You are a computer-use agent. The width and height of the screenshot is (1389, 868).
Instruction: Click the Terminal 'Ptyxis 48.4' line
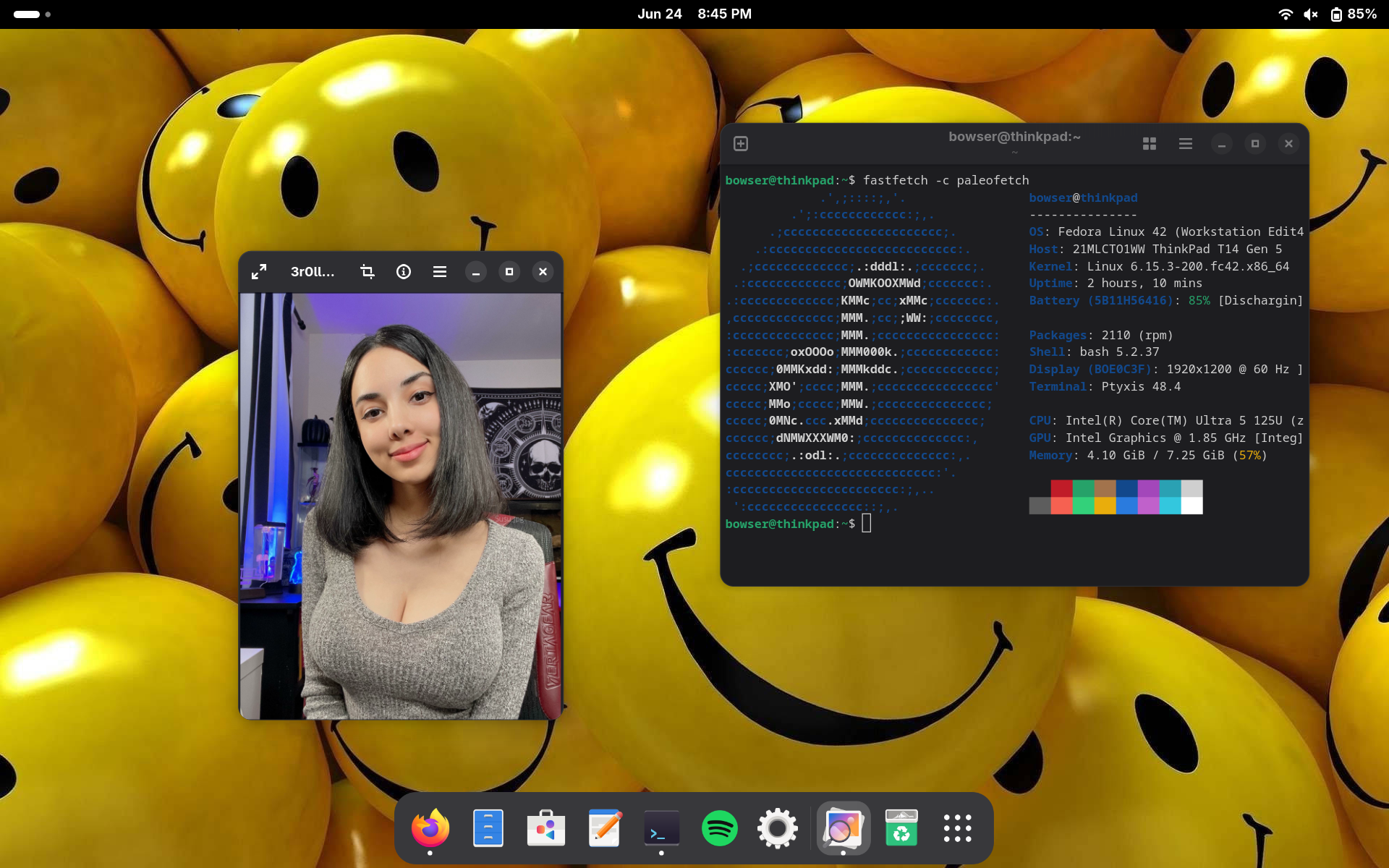[1105, 386]
